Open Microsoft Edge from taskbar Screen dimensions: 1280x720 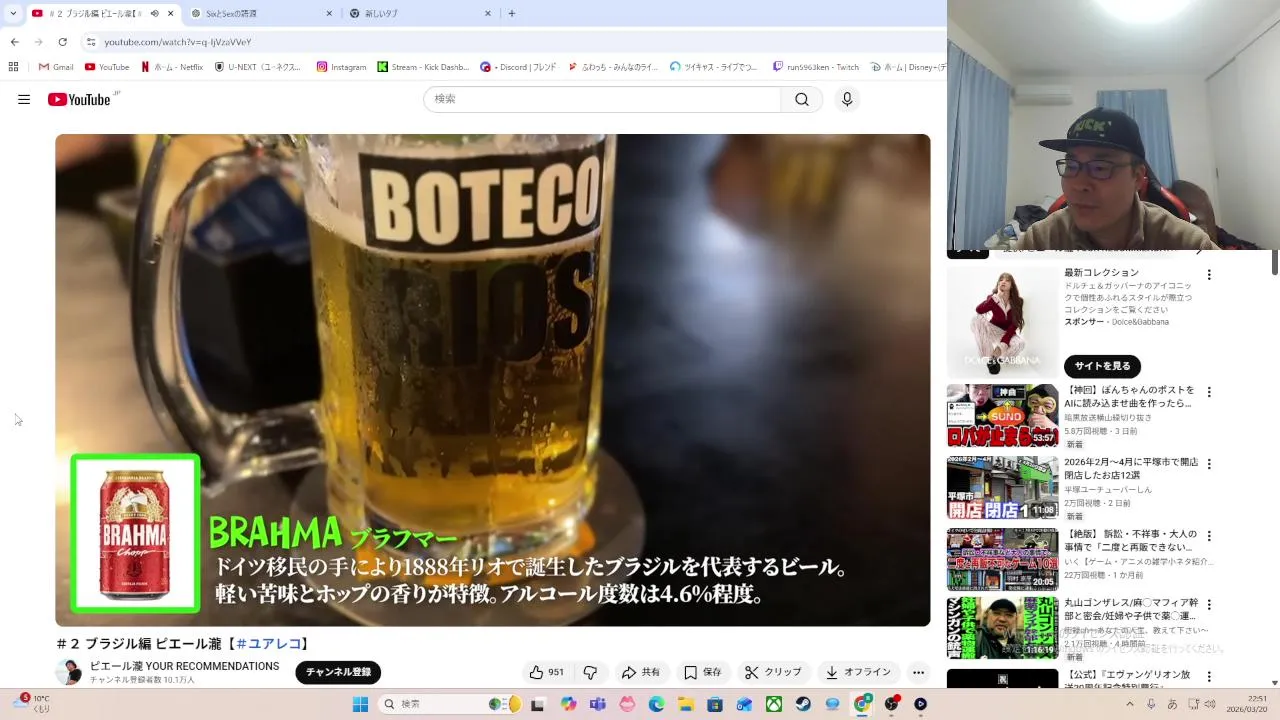pos(656,704)
